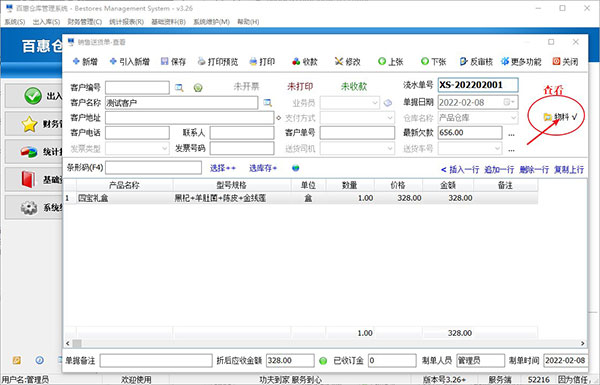Click the 修改 edit tool icon
600x385 pixels.
tap(339, 61)
